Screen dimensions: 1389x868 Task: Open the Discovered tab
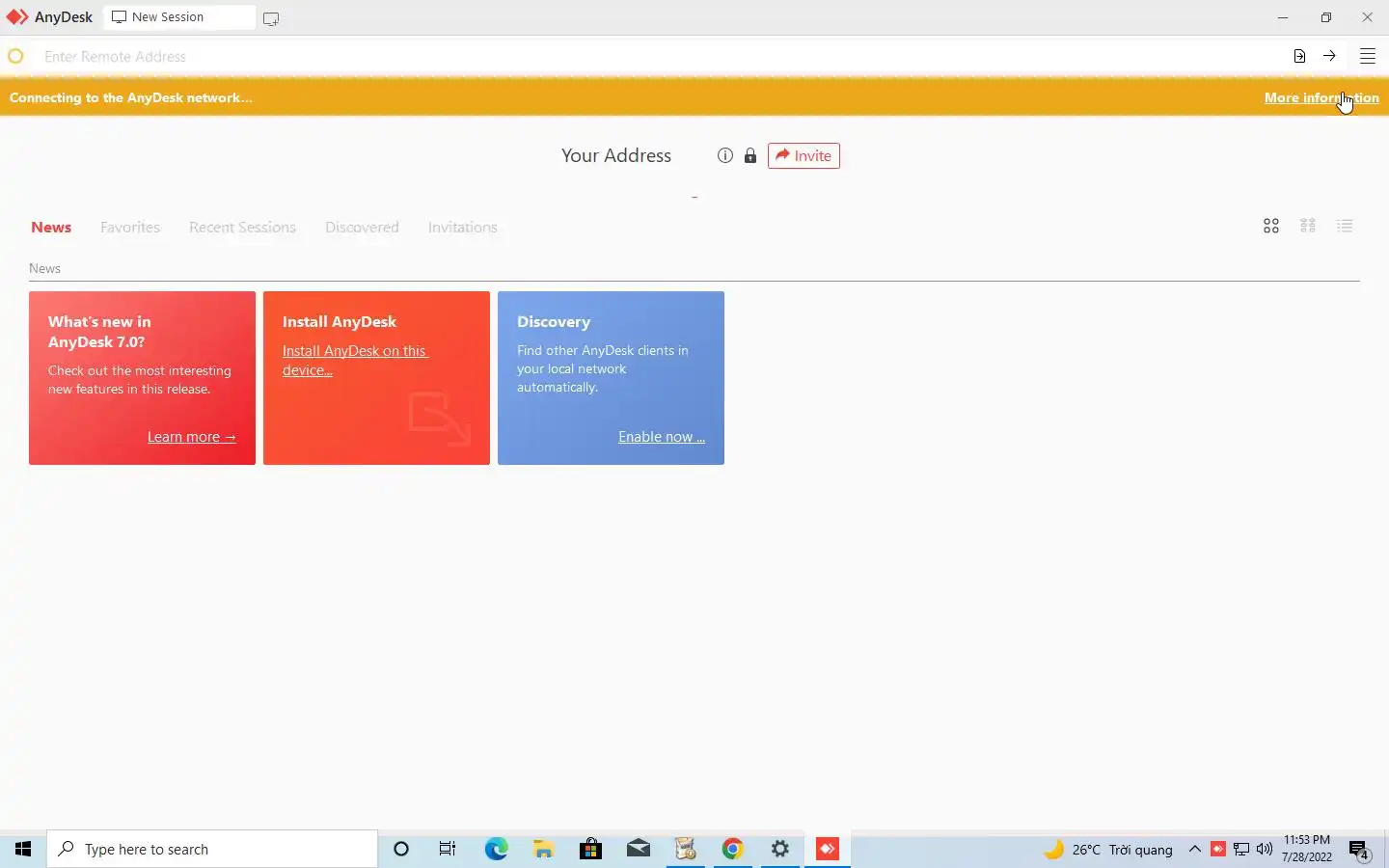tap(362, 228)
